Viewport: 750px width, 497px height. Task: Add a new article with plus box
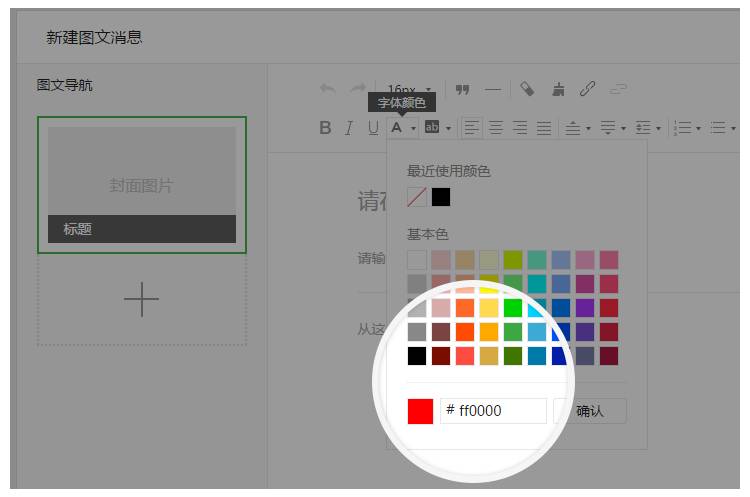(141, 300)
